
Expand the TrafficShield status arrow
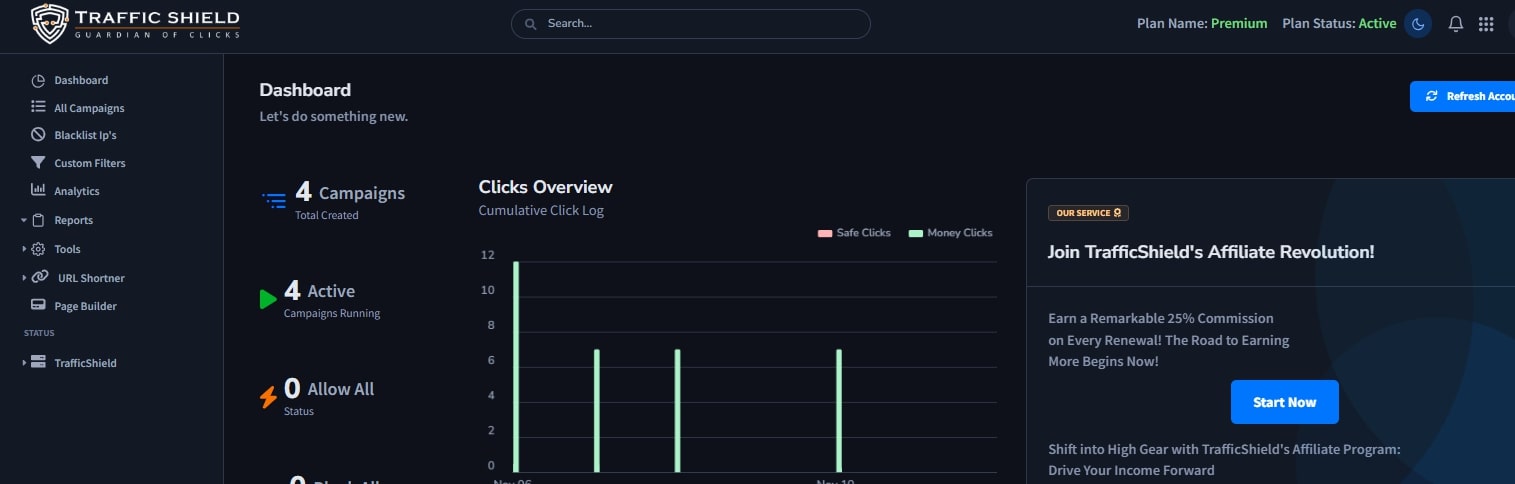click(24, 363)
